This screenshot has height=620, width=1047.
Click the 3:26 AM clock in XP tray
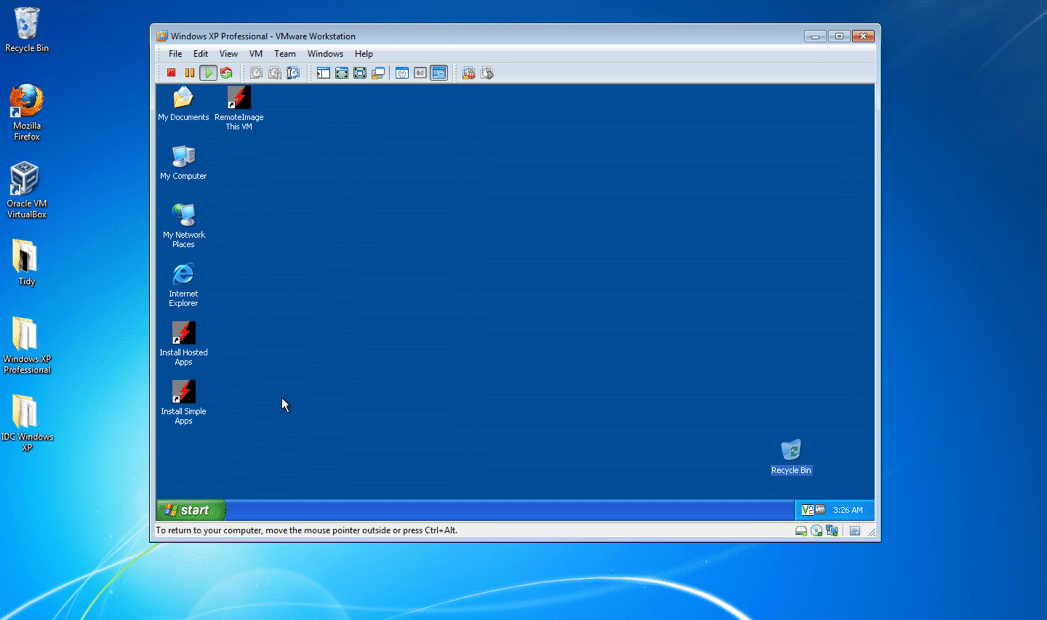(847, 510)
